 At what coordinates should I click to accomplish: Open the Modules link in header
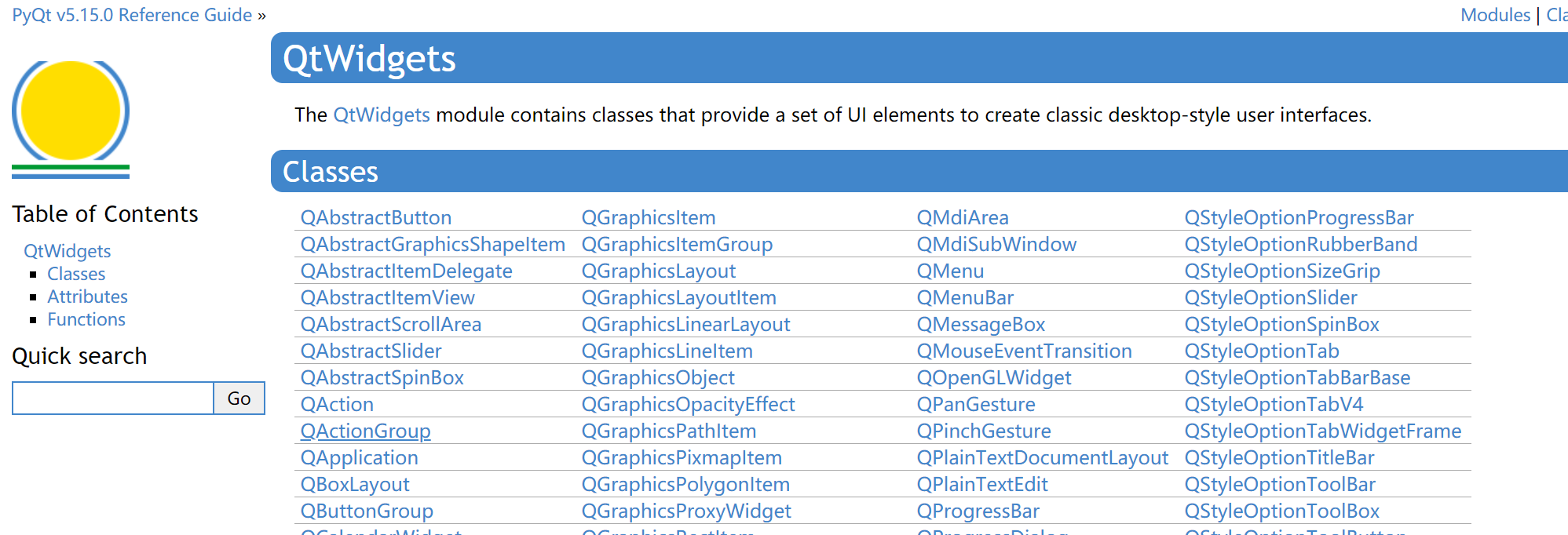(1495, 15)
